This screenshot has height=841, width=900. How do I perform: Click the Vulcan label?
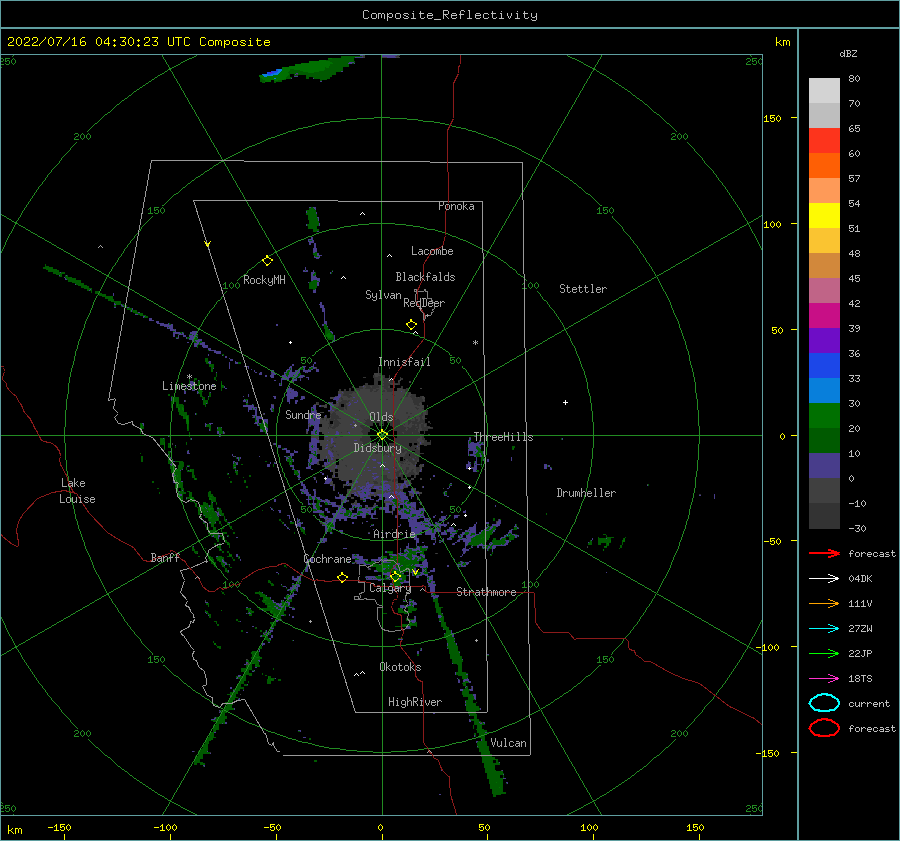509,743
